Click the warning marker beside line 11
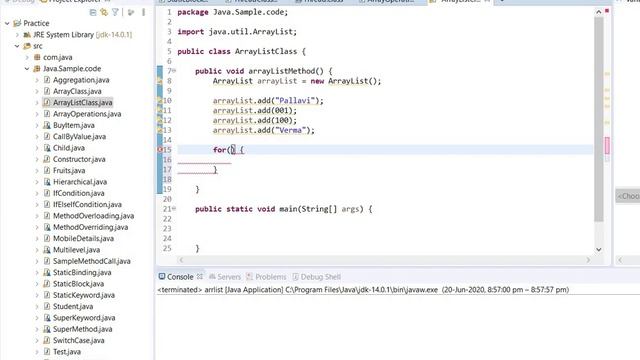Screen dimensions: 640x360 click(160, 111)
